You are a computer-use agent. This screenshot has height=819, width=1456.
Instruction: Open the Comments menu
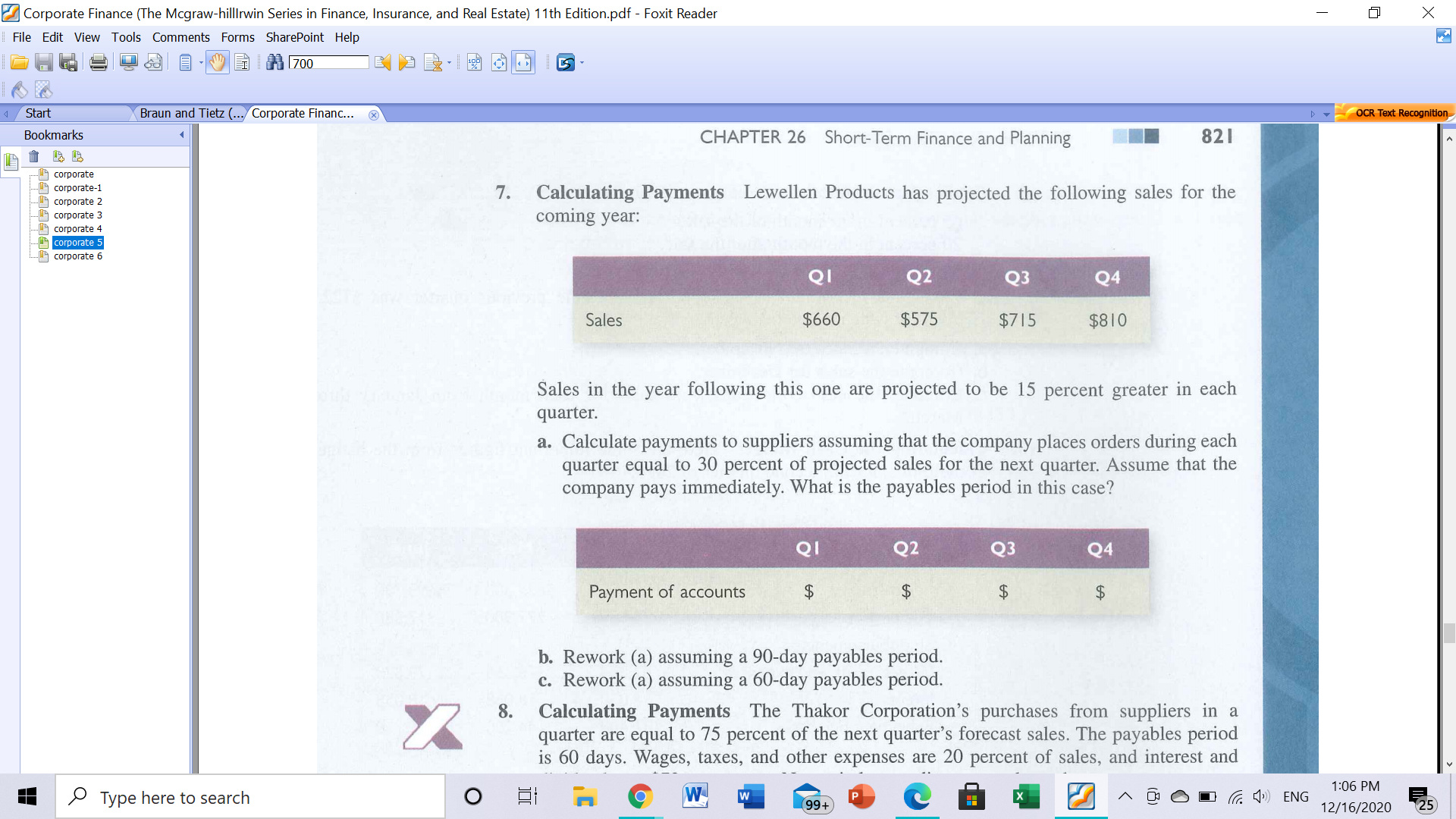coord(180,36)
